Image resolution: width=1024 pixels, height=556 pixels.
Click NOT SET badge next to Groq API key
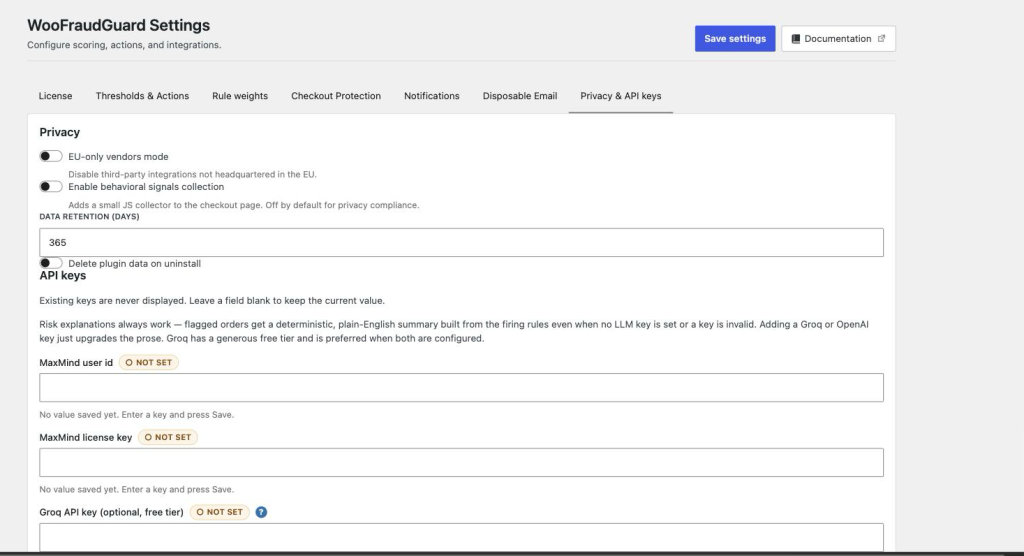219,512
